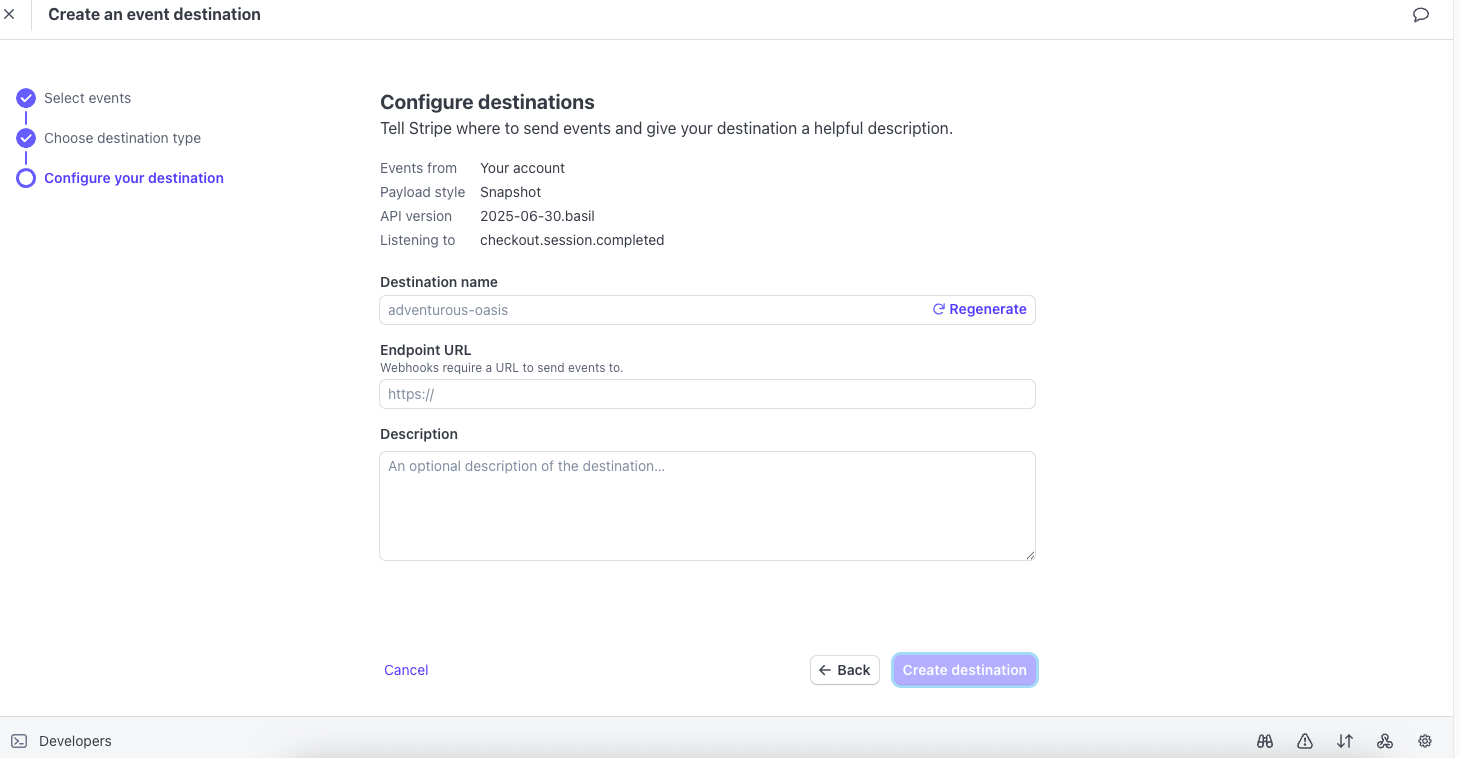Click the Choose destination type step checkmark
This screenshot has width=1460, height=758.
click(x=26, y=137)
